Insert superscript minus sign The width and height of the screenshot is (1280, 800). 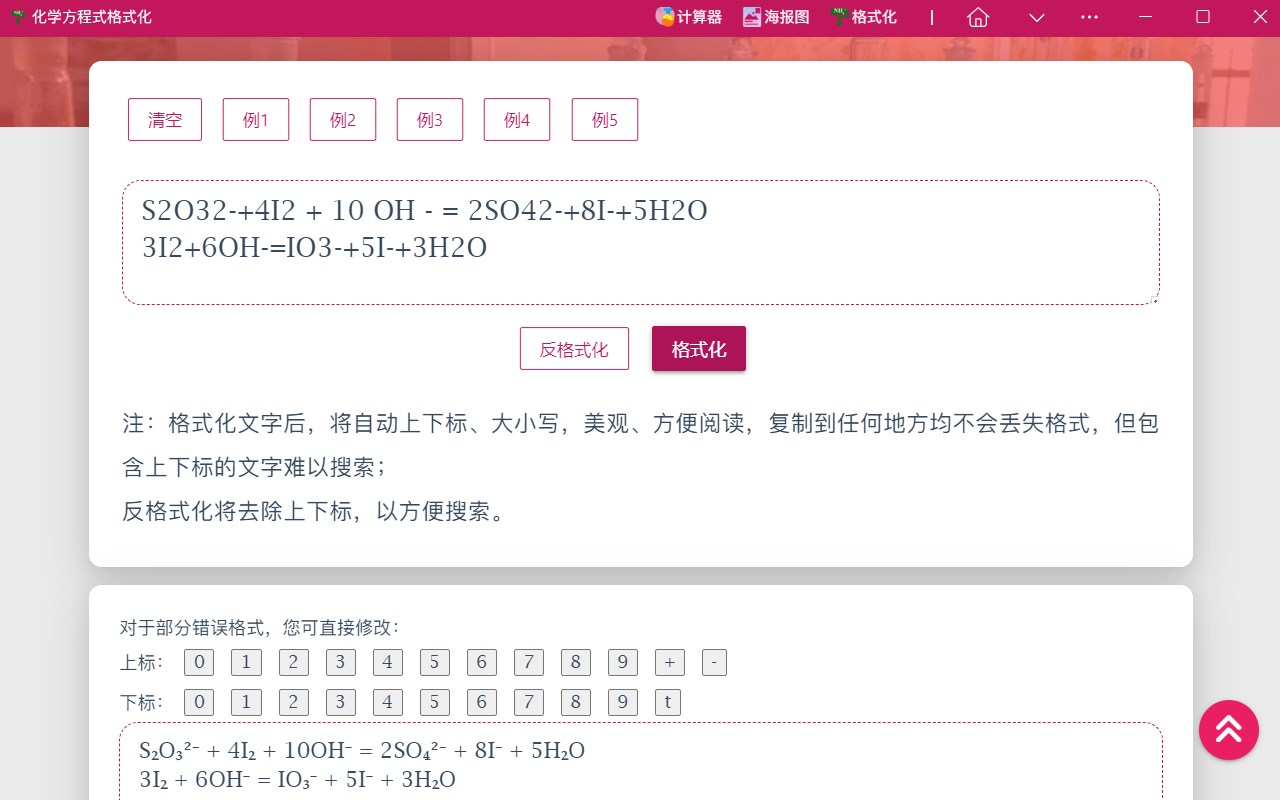[x=714, y=662]
